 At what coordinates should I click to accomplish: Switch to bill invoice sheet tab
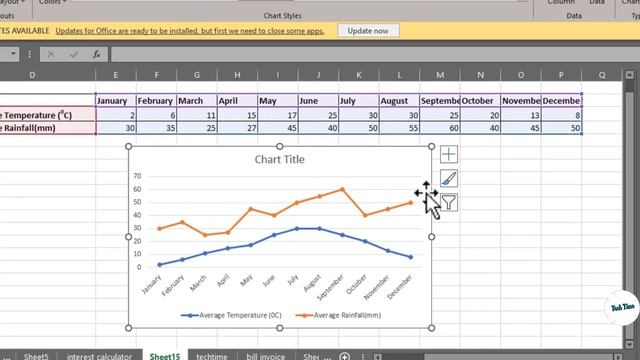[x=265, y=356]
